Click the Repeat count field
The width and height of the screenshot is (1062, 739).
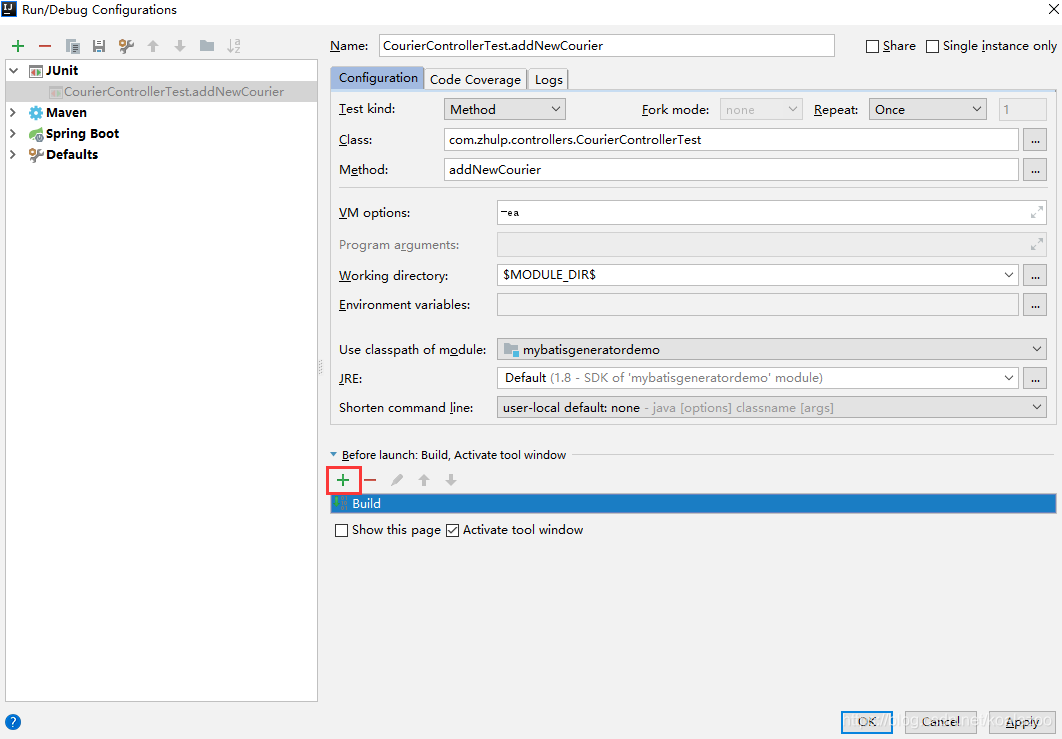pyautogui.click(x=1023, y=109)
